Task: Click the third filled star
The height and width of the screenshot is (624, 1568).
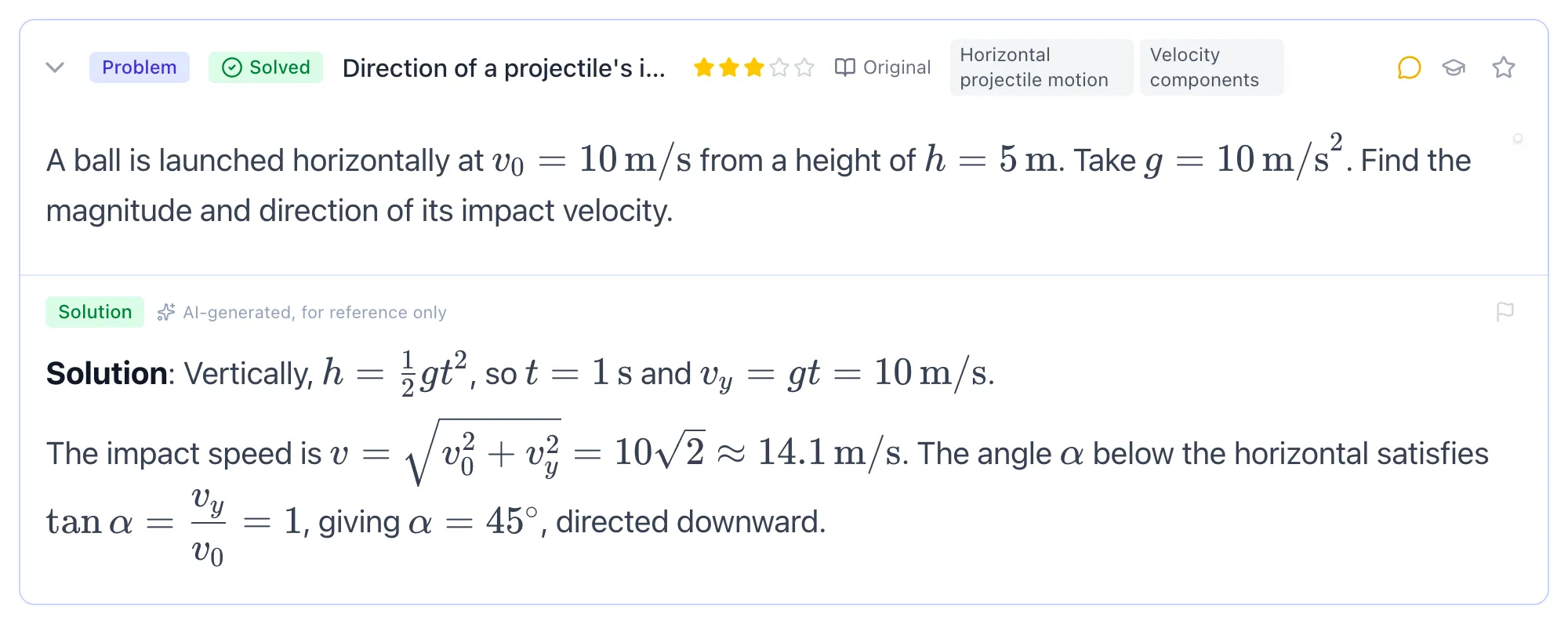Action: coord(754,67)
